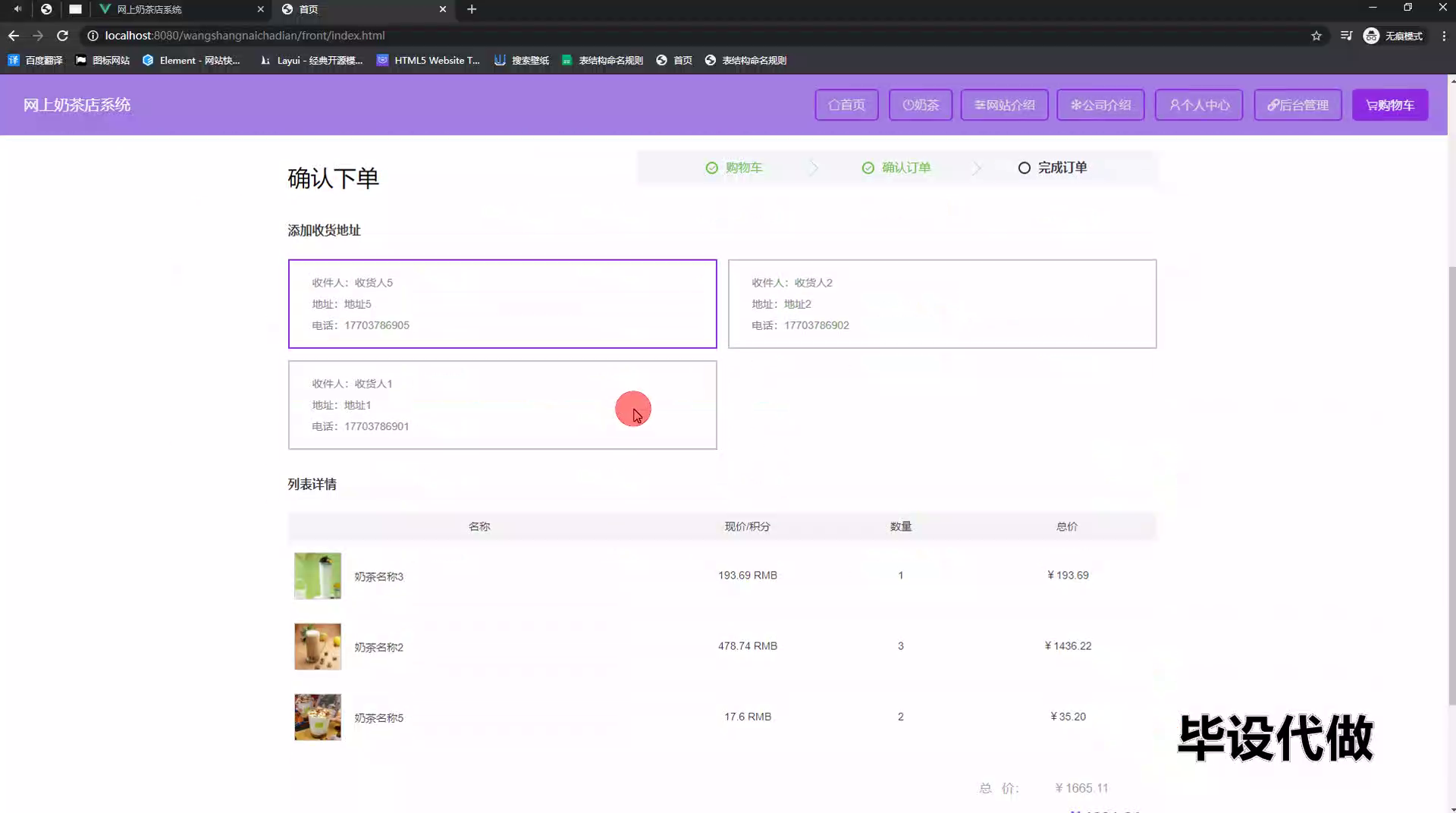This screenshot has height=813, width=1456.
Task: Click the 网上奶茶店系统 site title
Action: click(x=77, y=105)
